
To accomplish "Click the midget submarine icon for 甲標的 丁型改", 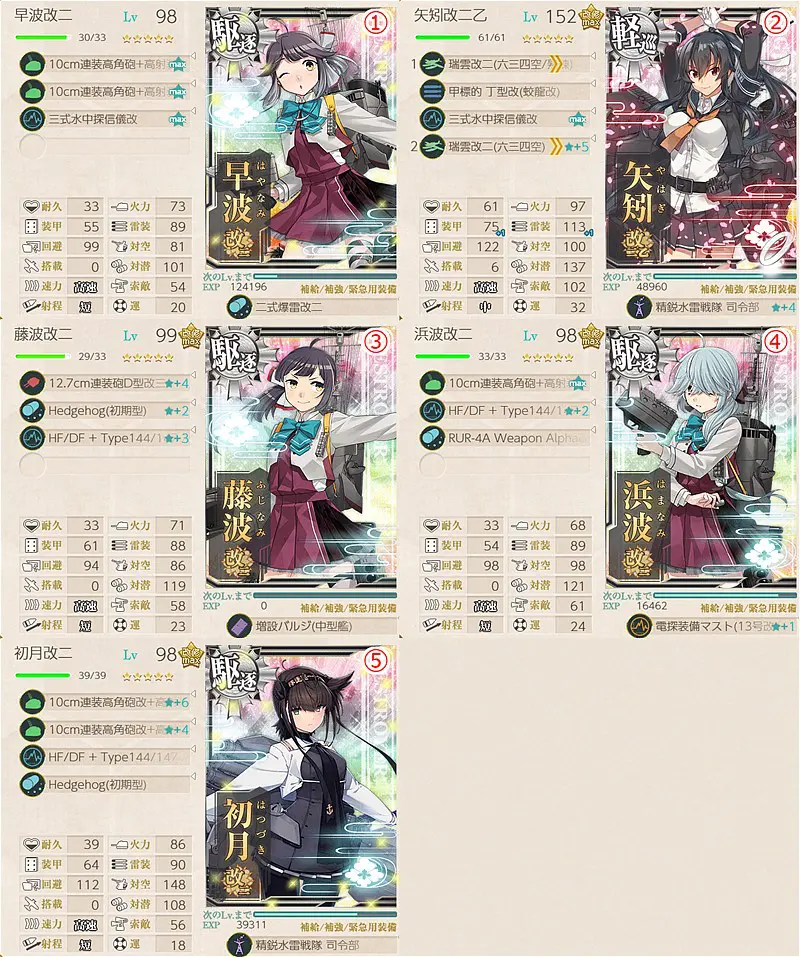I will (x=432, y=92).
